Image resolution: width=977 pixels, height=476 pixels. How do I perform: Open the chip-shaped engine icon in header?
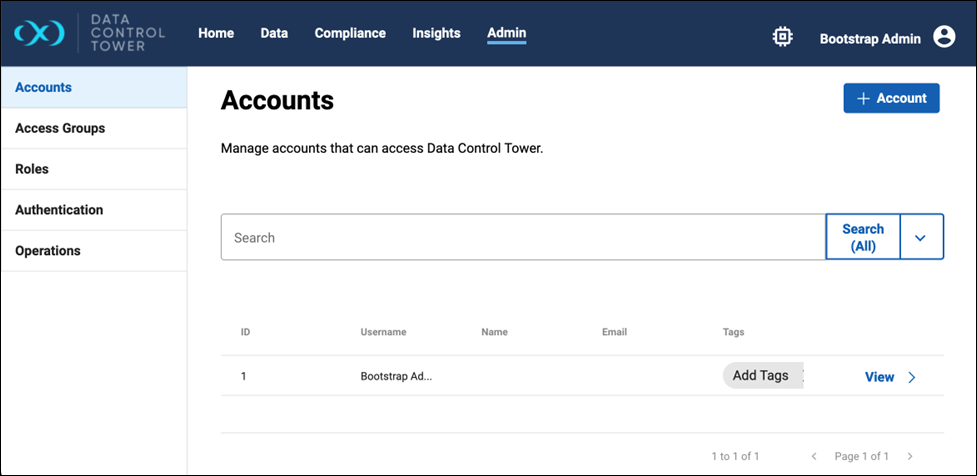pyautogui.click(x=782, y=37)
